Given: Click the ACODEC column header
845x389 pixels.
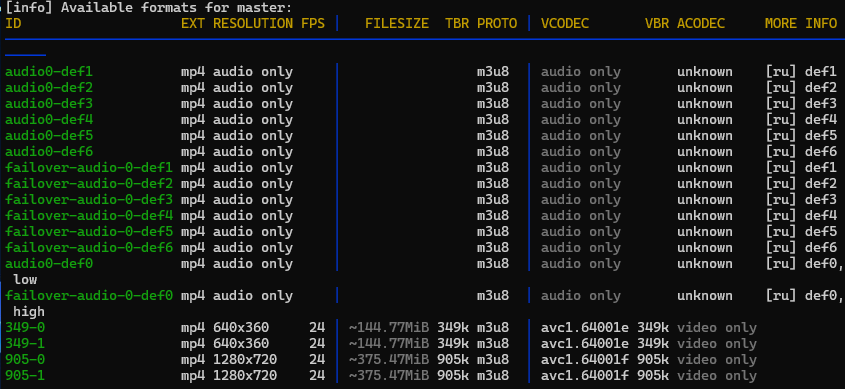Looking at the screenshot, I should coord(701,24).
